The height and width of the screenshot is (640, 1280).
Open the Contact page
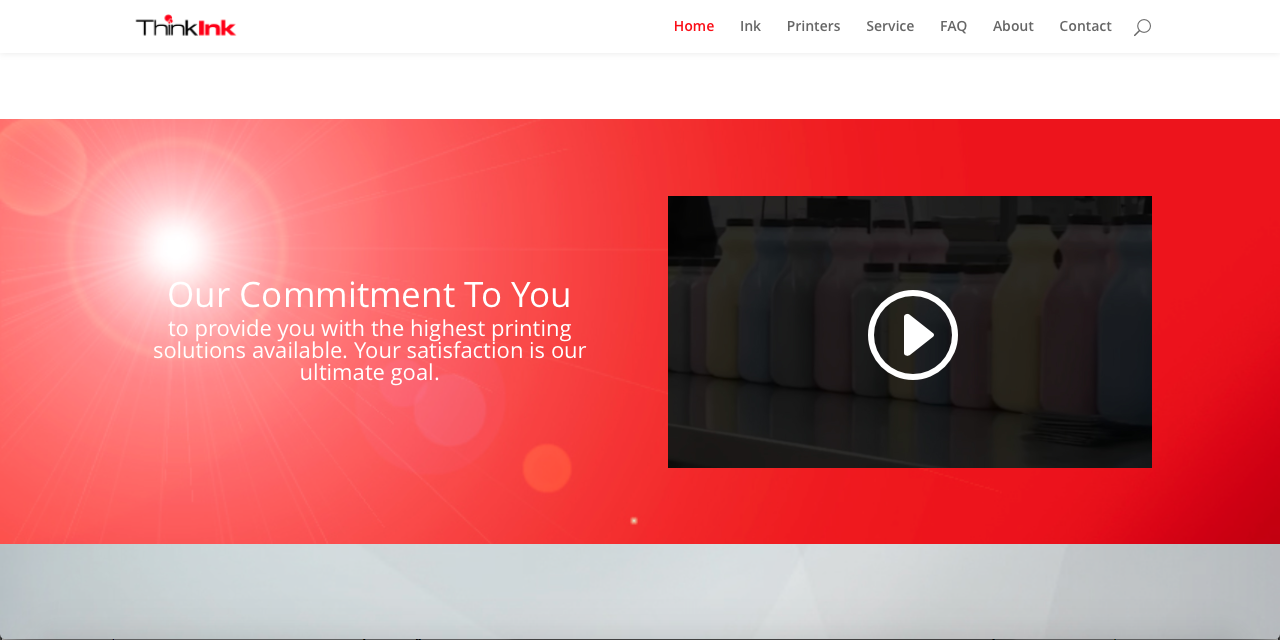1085,26
